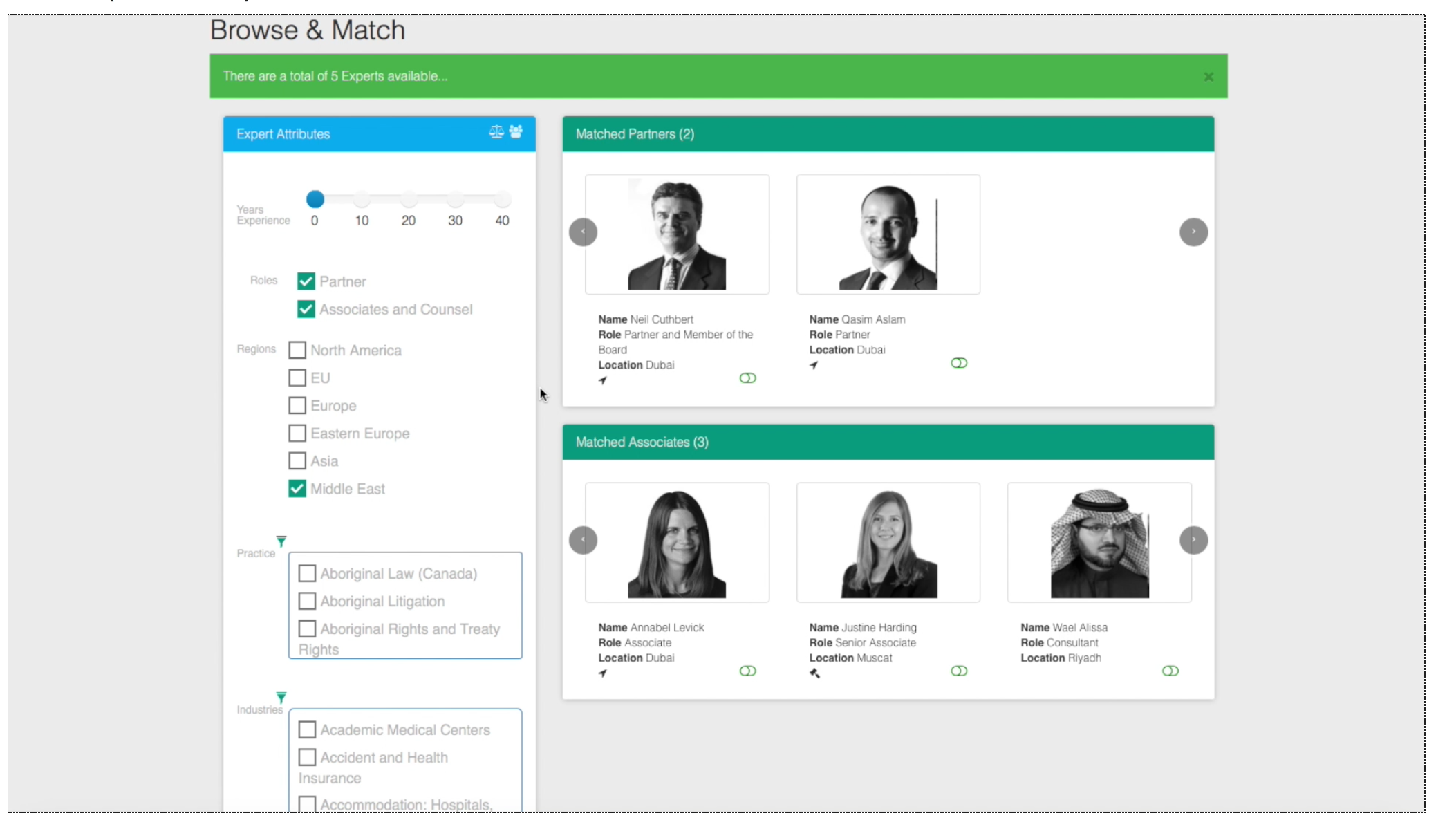The width and height of the screenshot is (1456, 838).
Task: Check the North America region checkbox
Action: pyautogui.click(x=297, y=350)
